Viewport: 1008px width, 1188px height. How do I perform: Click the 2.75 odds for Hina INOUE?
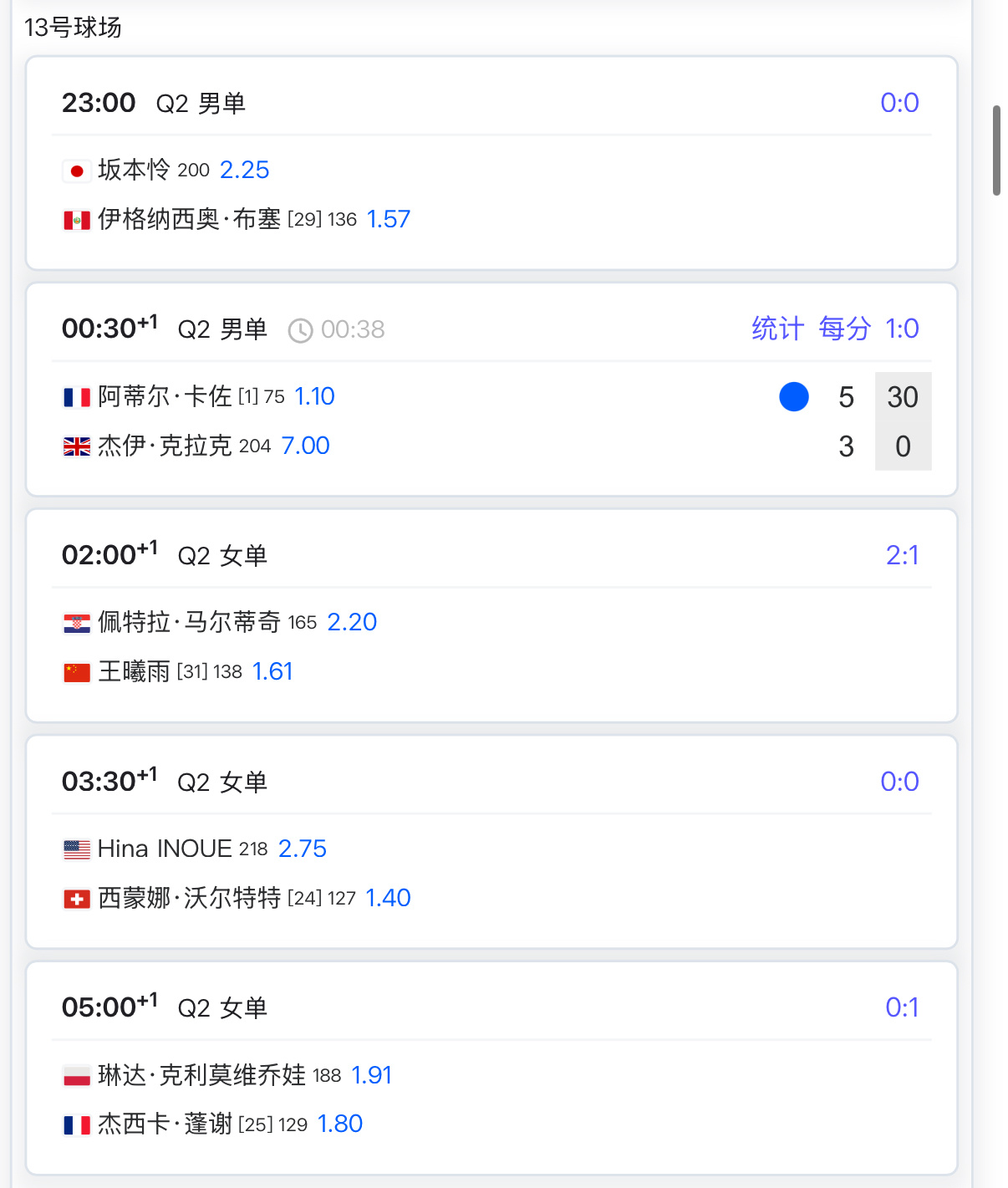pos(302,849)
